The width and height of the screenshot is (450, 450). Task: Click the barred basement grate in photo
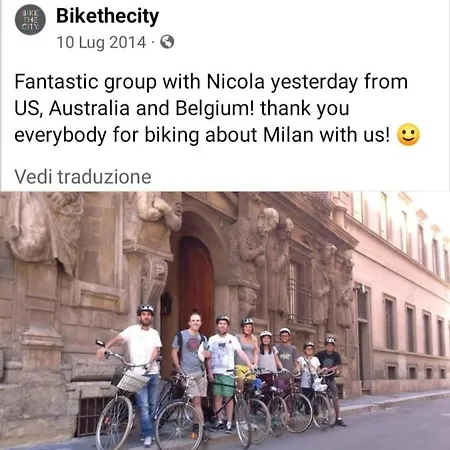[90, 414]
